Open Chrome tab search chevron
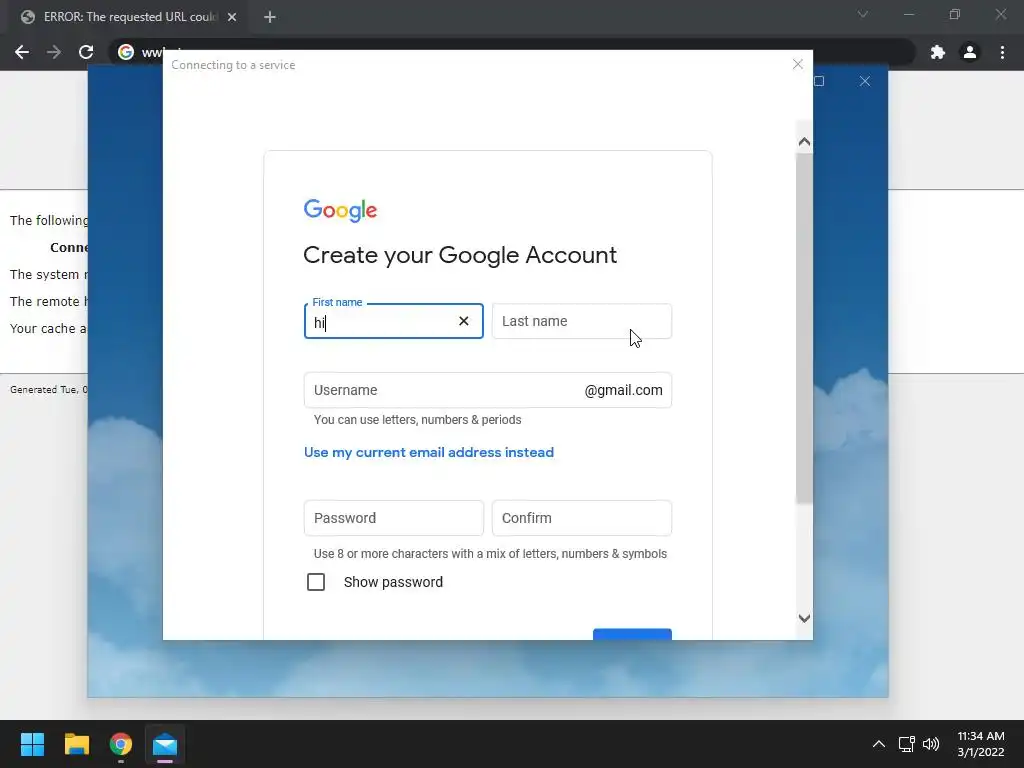 coord(863,14)
